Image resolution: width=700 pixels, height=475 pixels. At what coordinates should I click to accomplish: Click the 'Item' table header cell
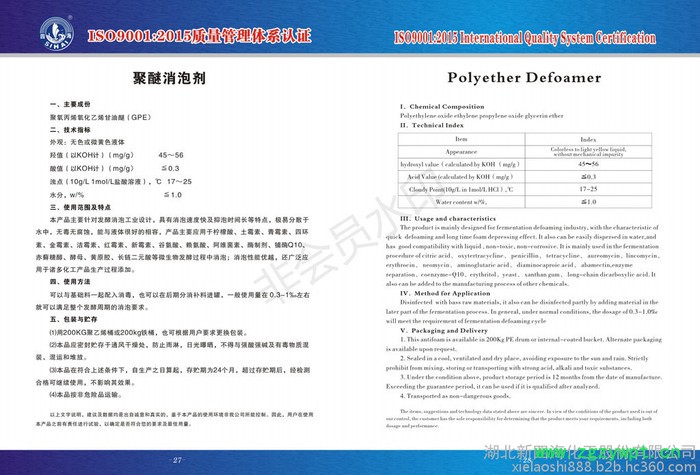[461, 139]
